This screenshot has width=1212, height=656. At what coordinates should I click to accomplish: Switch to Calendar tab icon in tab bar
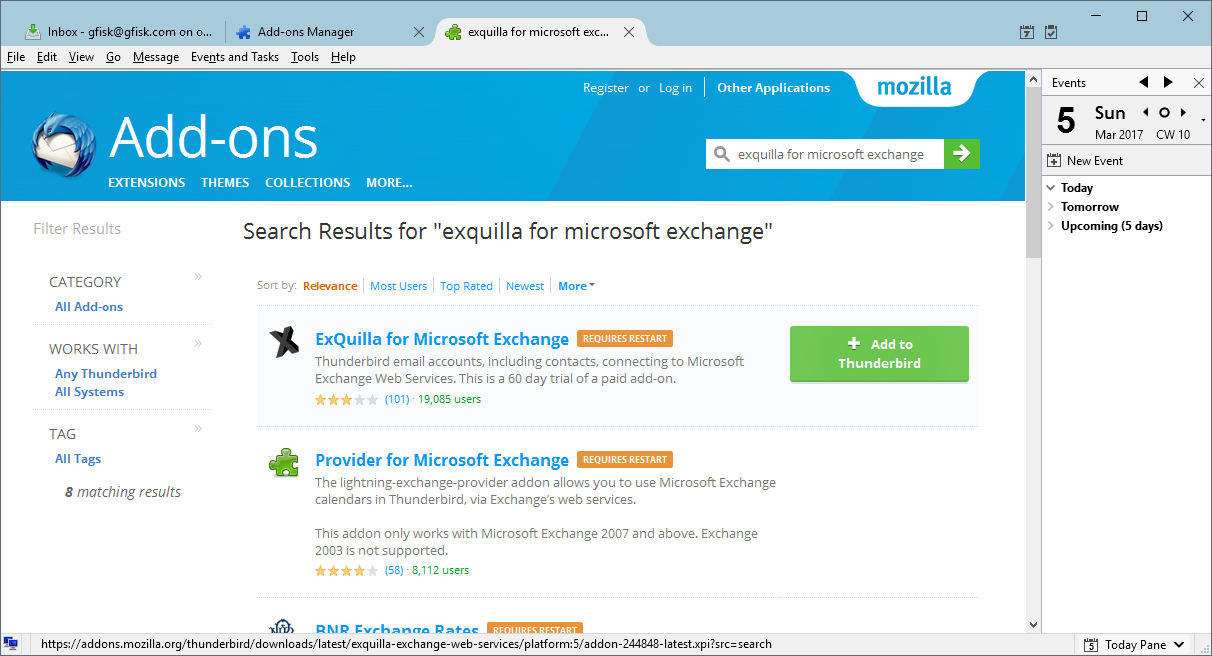[1027, 32]
